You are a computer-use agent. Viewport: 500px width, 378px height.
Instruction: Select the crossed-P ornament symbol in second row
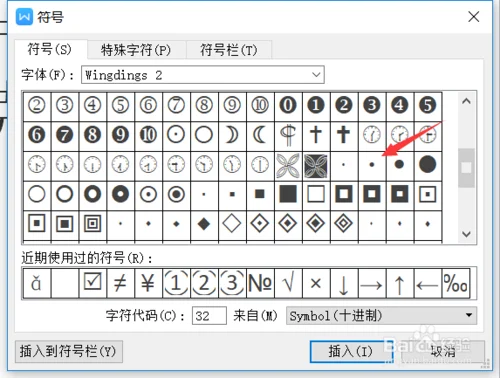click(x=288, y=135)
